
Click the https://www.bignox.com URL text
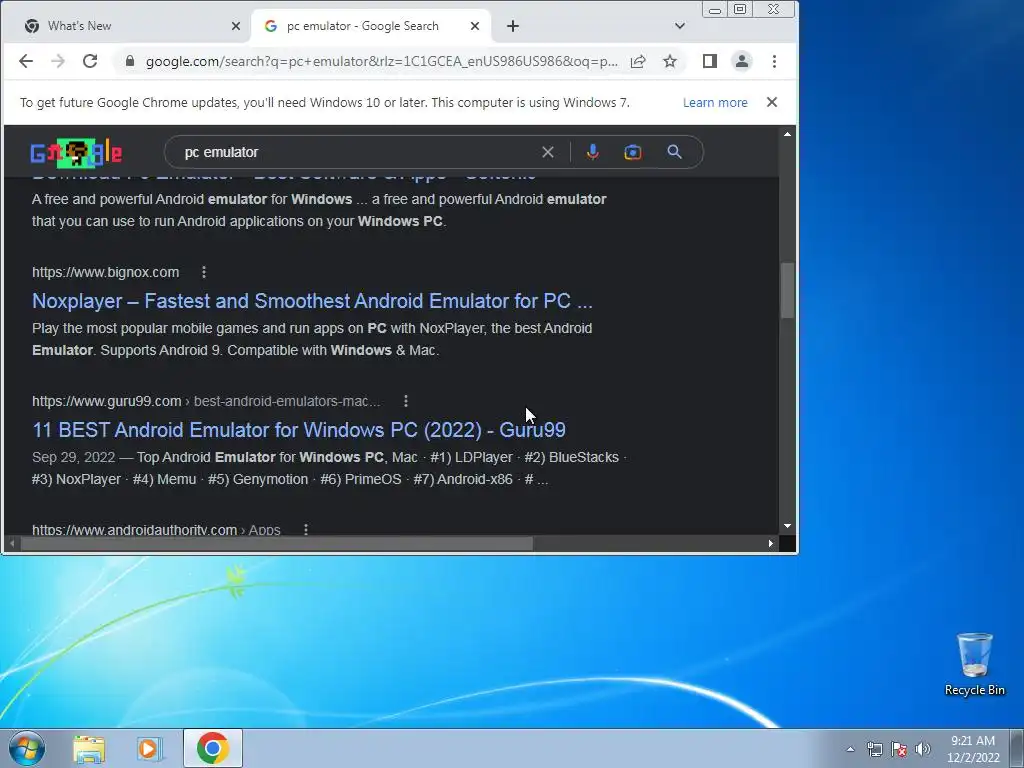106,272
